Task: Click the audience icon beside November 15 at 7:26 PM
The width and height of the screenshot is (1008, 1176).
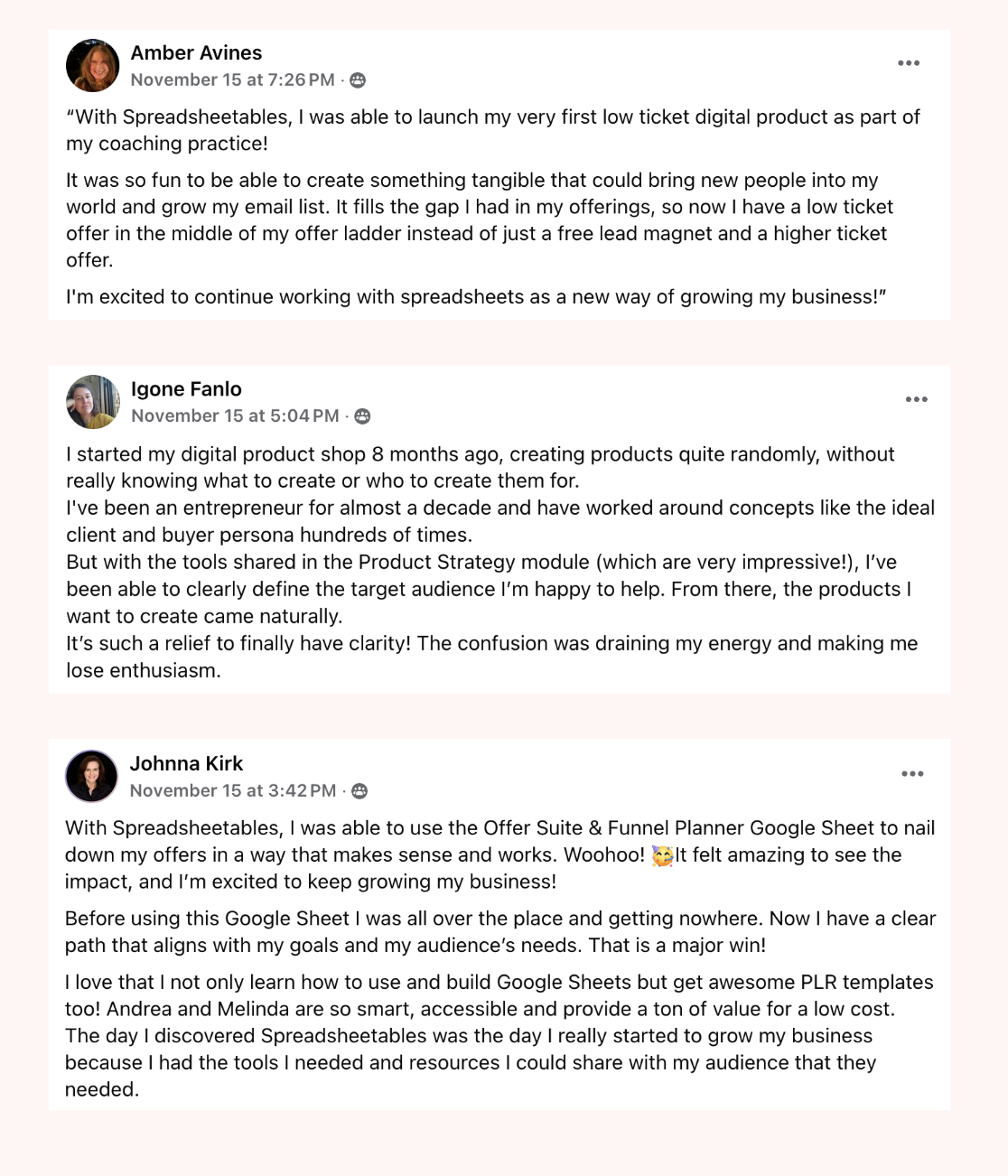Action: pos(358,80)
